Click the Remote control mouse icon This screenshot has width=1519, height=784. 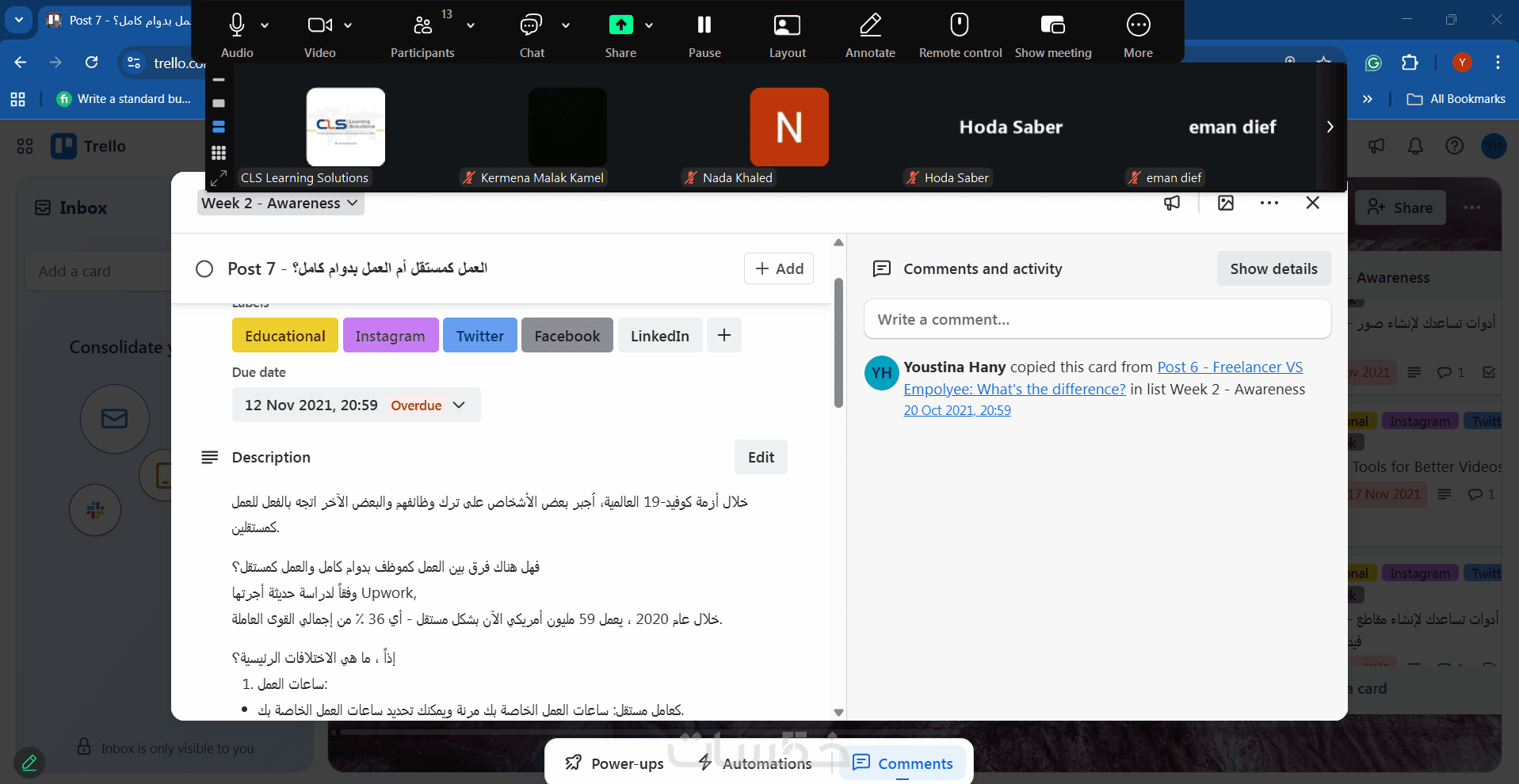pyautogui.click(x=960, y=25)
